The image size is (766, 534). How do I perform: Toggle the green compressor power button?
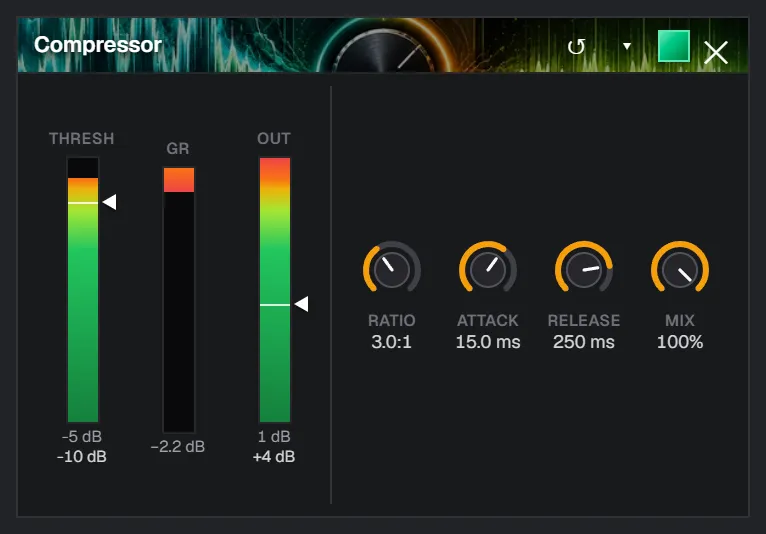click(x=674, y=46)
